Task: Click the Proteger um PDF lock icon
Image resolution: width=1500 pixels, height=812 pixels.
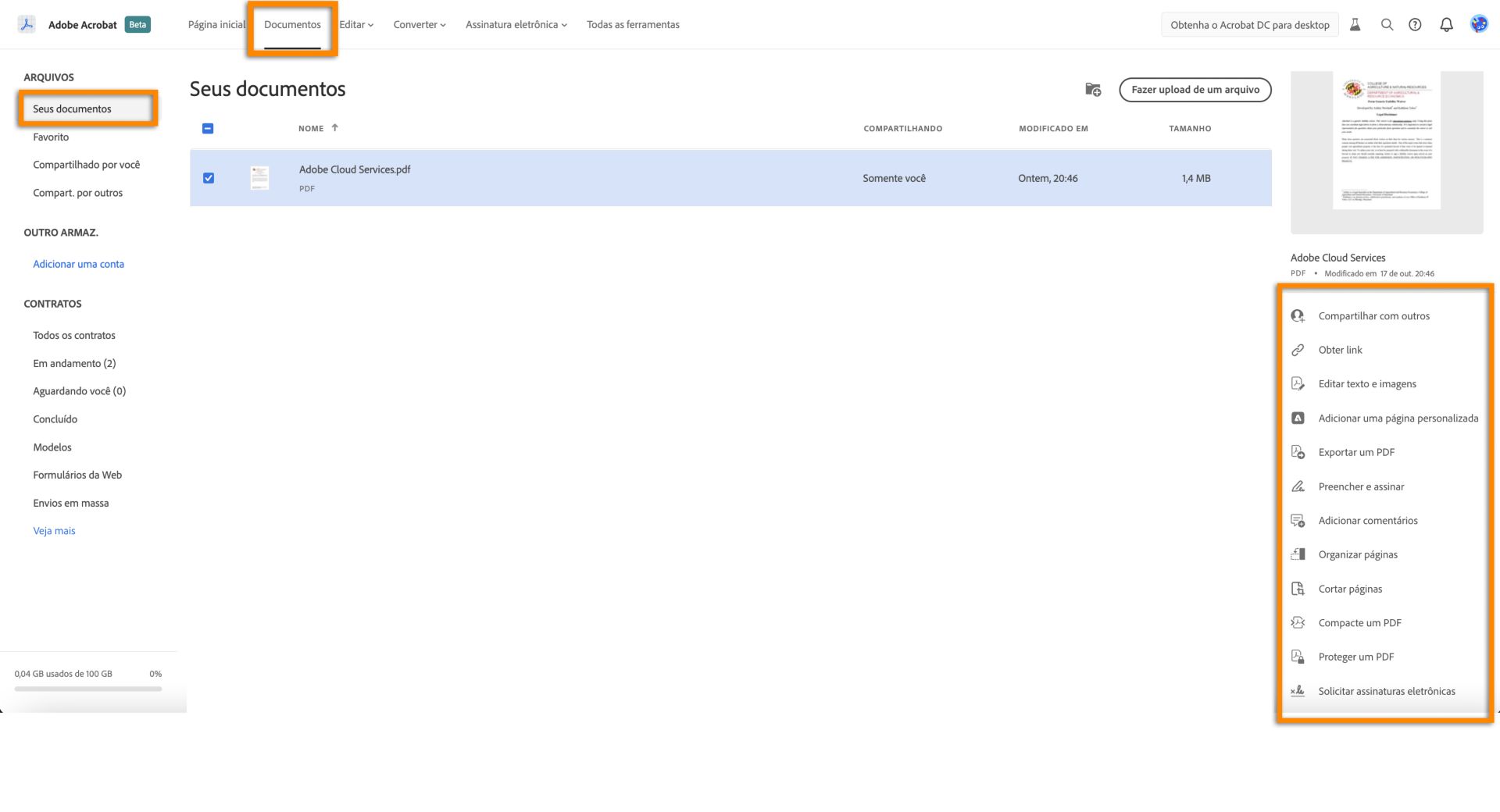Action: coord(1298,657)
